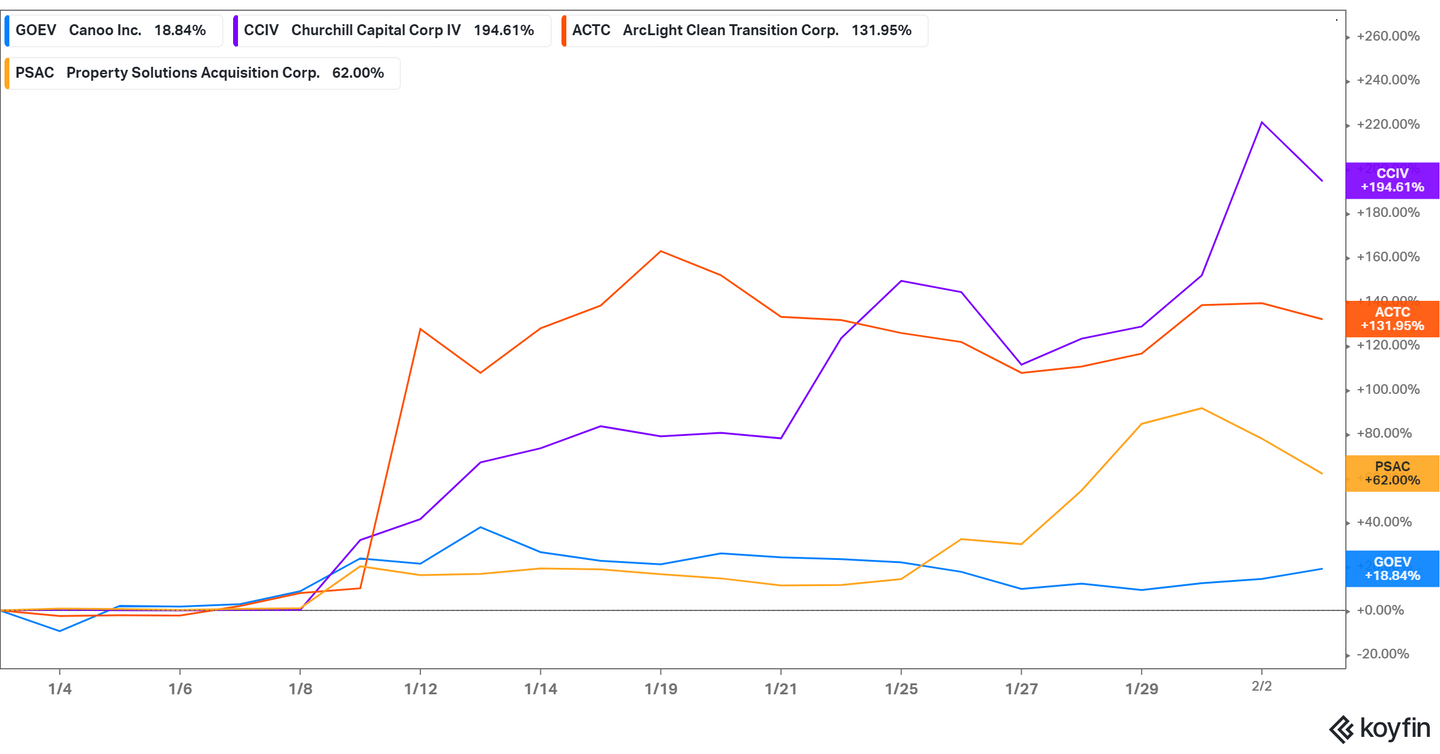Click the +0.00% baseline axis label
1440x754 pixels.
pyautogui.click(x=1384, y=610)
